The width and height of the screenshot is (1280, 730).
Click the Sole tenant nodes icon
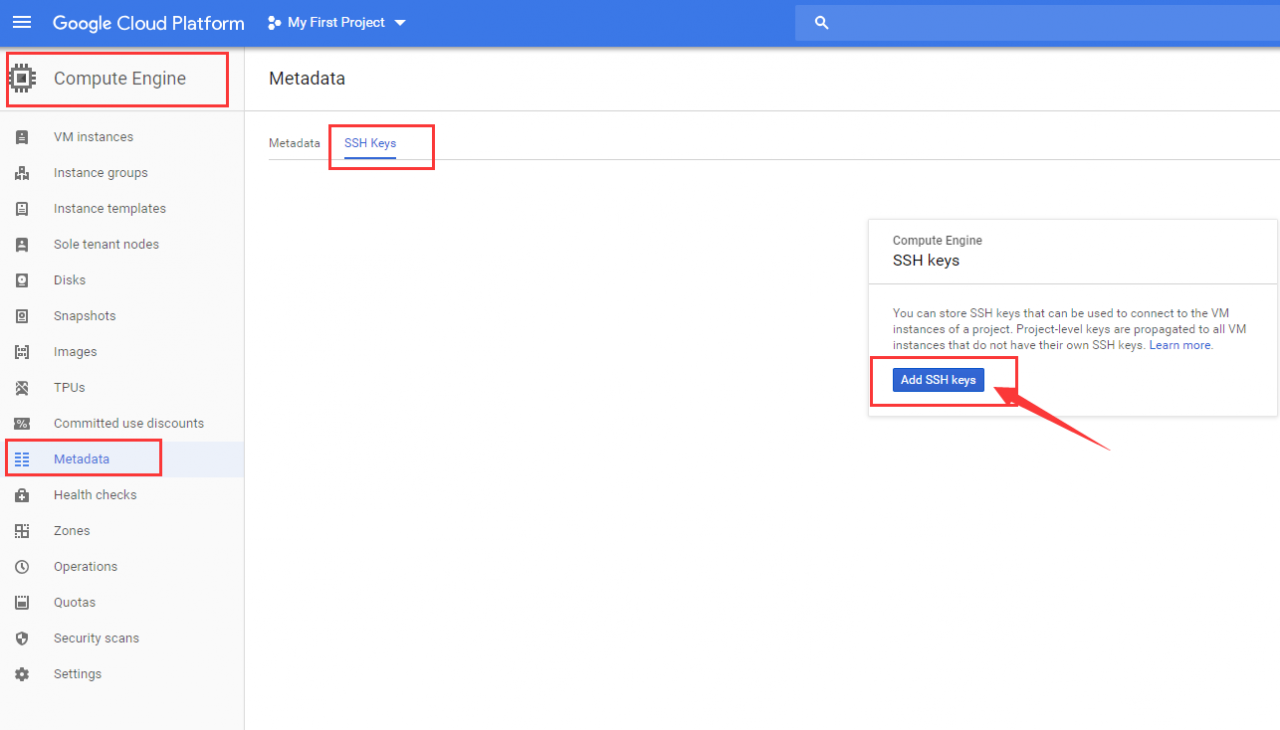tap(22, 244)
